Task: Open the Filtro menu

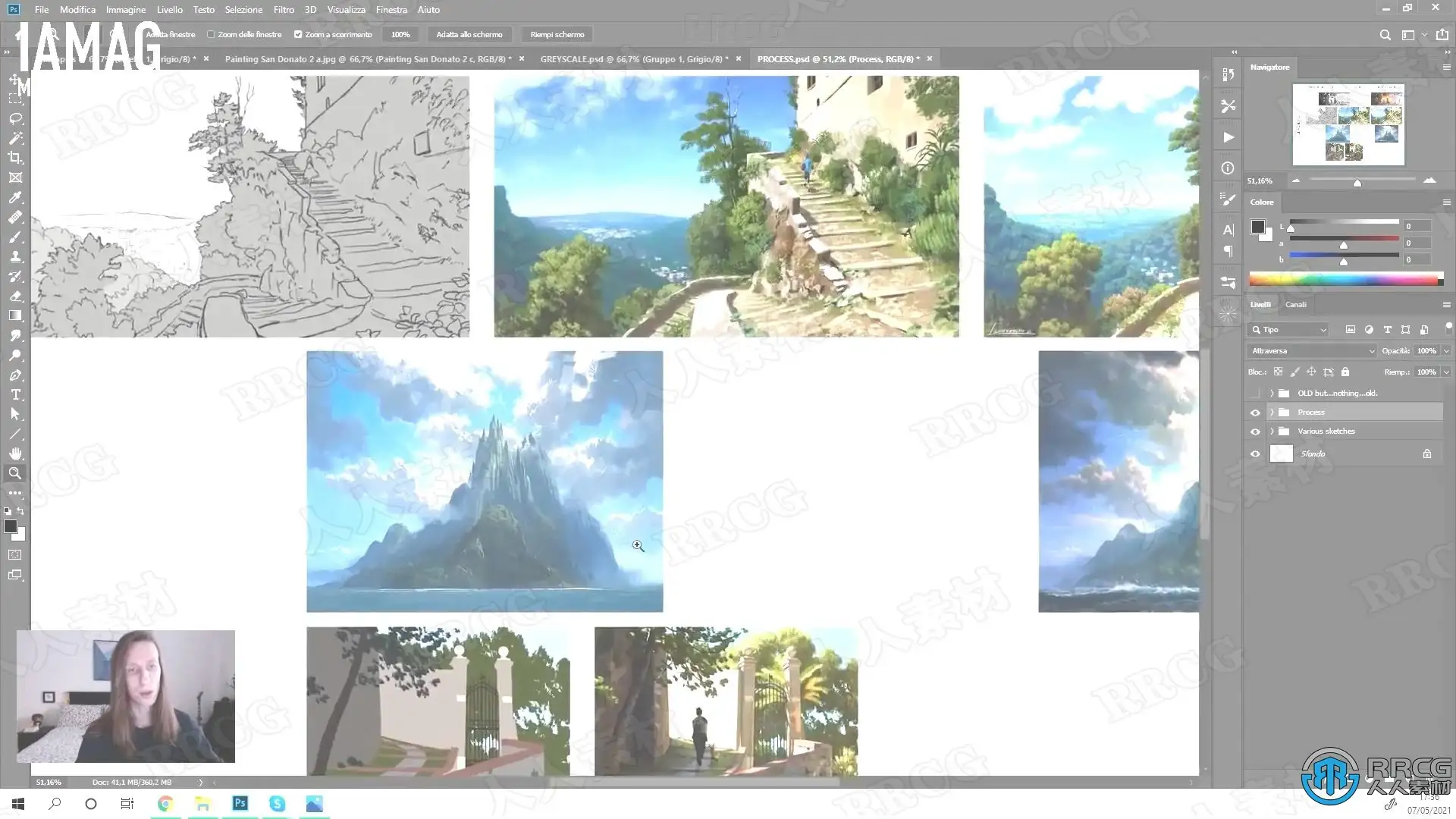Action: point(284,10)
